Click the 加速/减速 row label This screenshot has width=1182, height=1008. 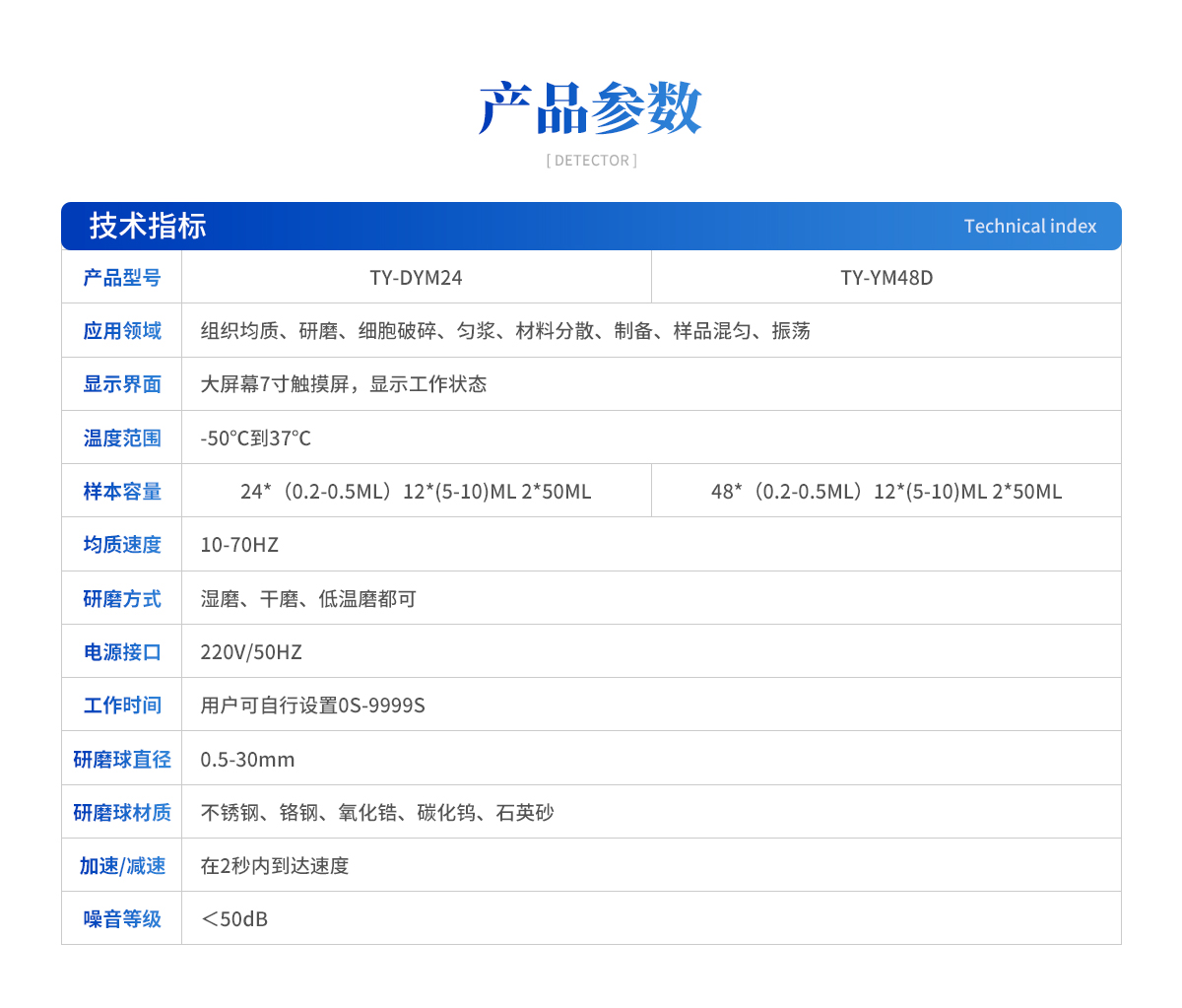click(x=122, y=866)
